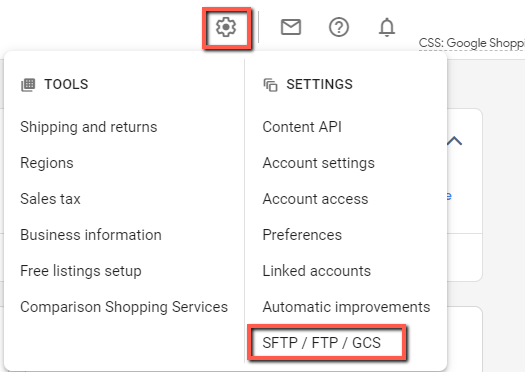Choose Automatic improvements

click(346, 307)
